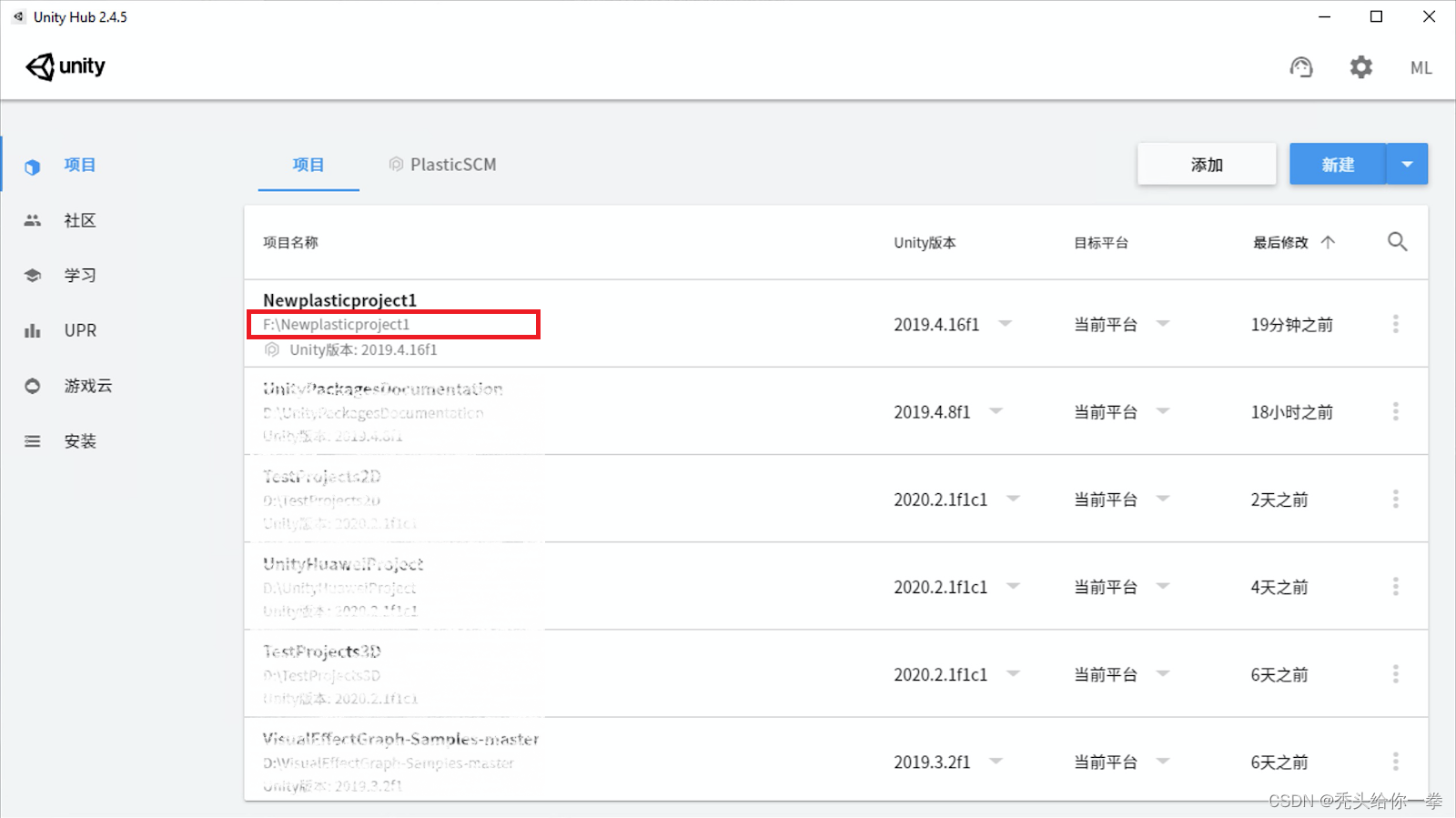Open platform dropdown for UnityHuaweiProject
This screenshot has width=1456, height=818.
1163,586
